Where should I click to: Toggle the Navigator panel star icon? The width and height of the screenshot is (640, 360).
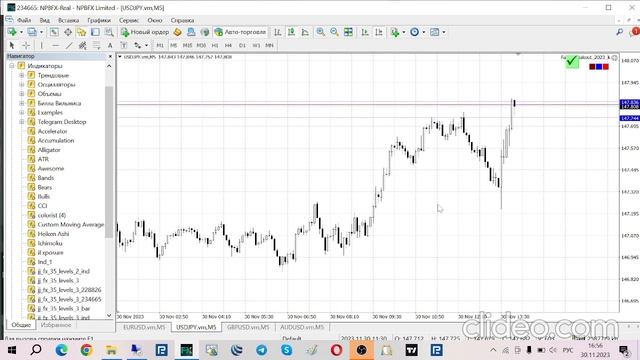[82, 32]
